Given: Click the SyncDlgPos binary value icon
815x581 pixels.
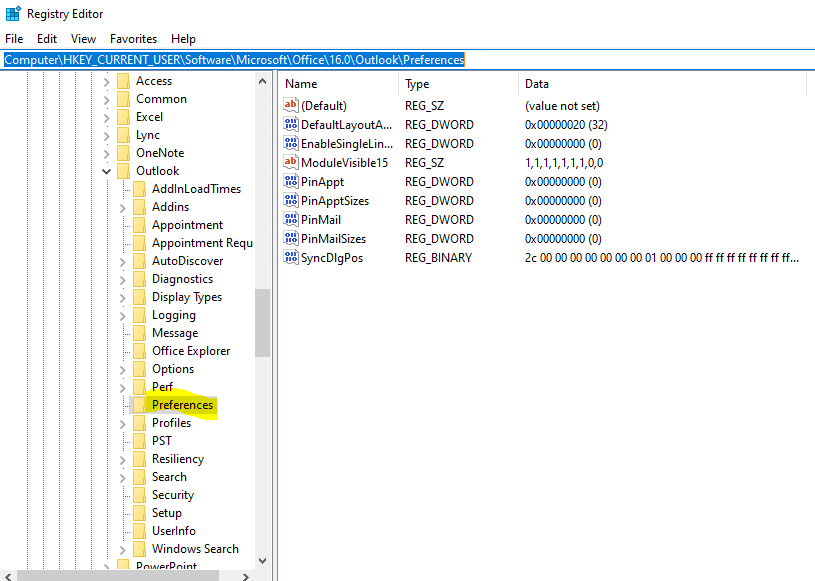Looking at the screenshot, I should (291, 258).
